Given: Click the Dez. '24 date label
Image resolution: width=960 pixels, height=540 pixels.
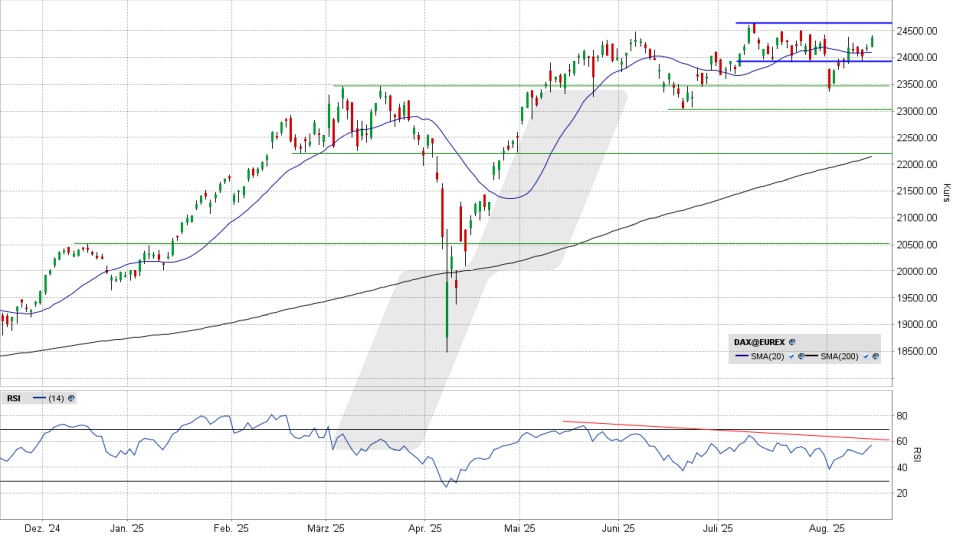Looking at the screenshot, I should [43, 528].
